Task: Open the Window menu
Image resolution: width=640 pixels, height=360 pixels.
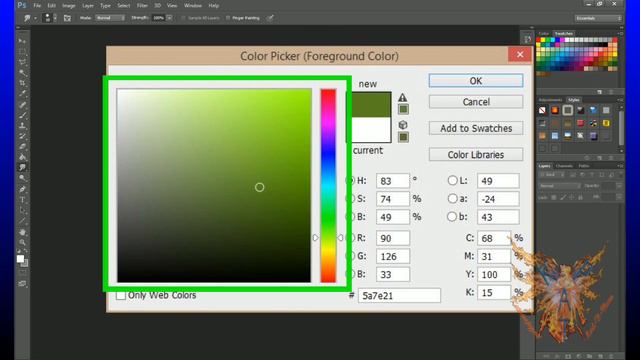Action: pyautogui.click(x=193, y=6)
